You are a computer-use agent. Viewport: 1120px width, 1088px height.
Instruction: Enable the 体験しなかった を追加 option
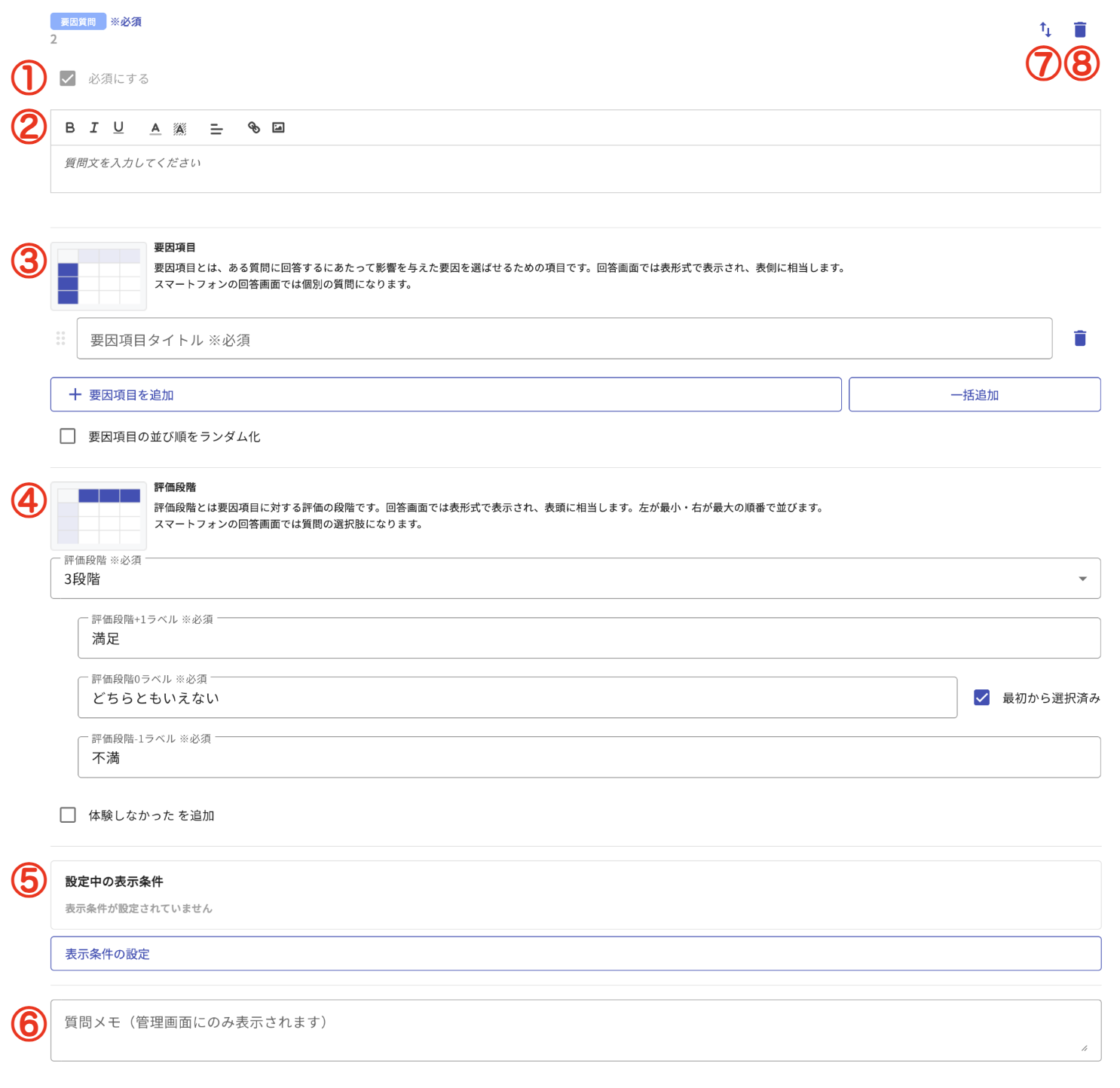coord(67,814)
